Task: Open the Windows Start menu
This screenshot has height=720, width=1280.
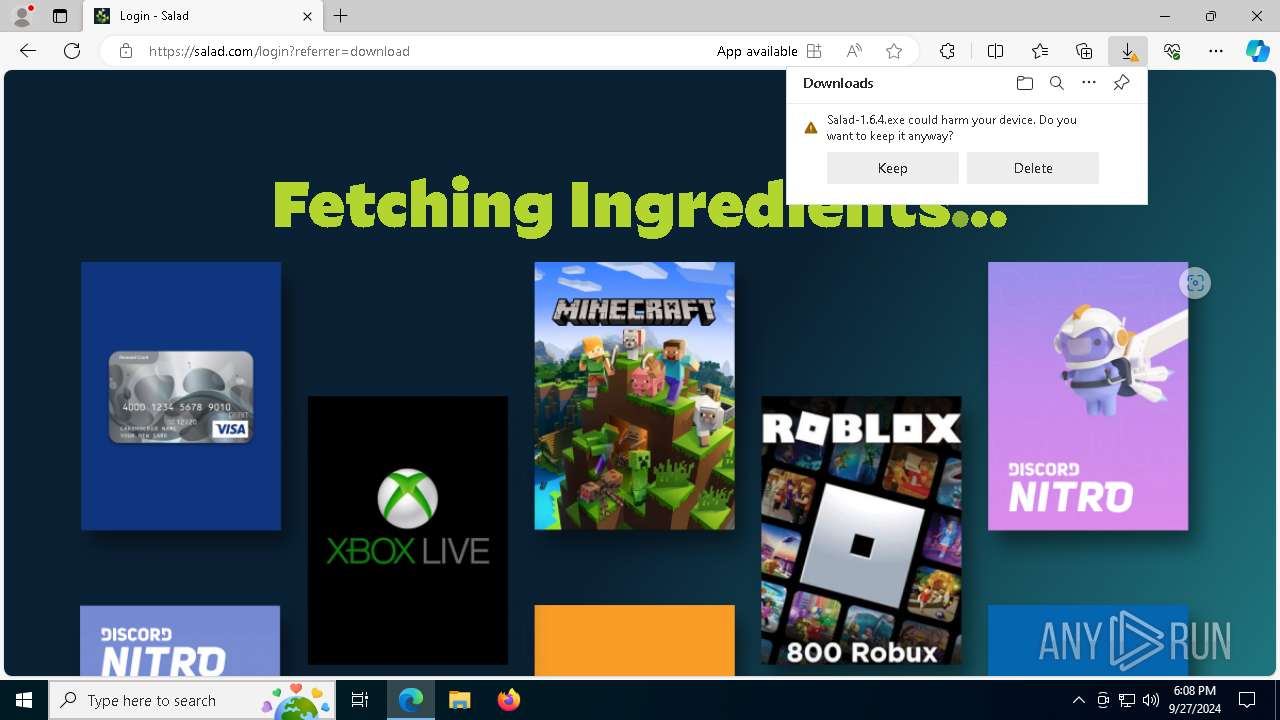Action: 24,700
